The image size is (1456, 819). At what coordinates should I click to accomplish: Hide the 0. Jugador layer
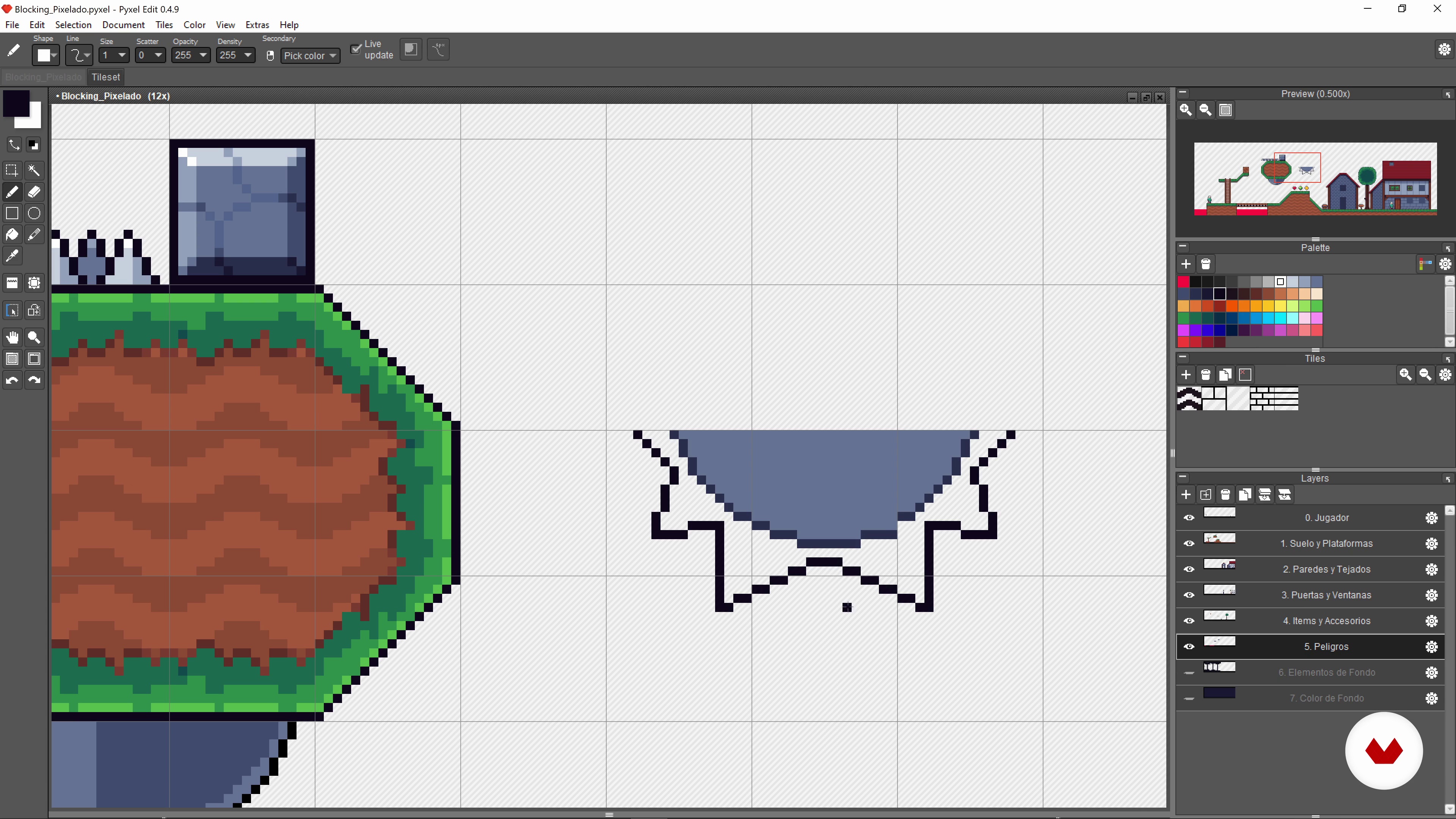(x=1189, y=518)
